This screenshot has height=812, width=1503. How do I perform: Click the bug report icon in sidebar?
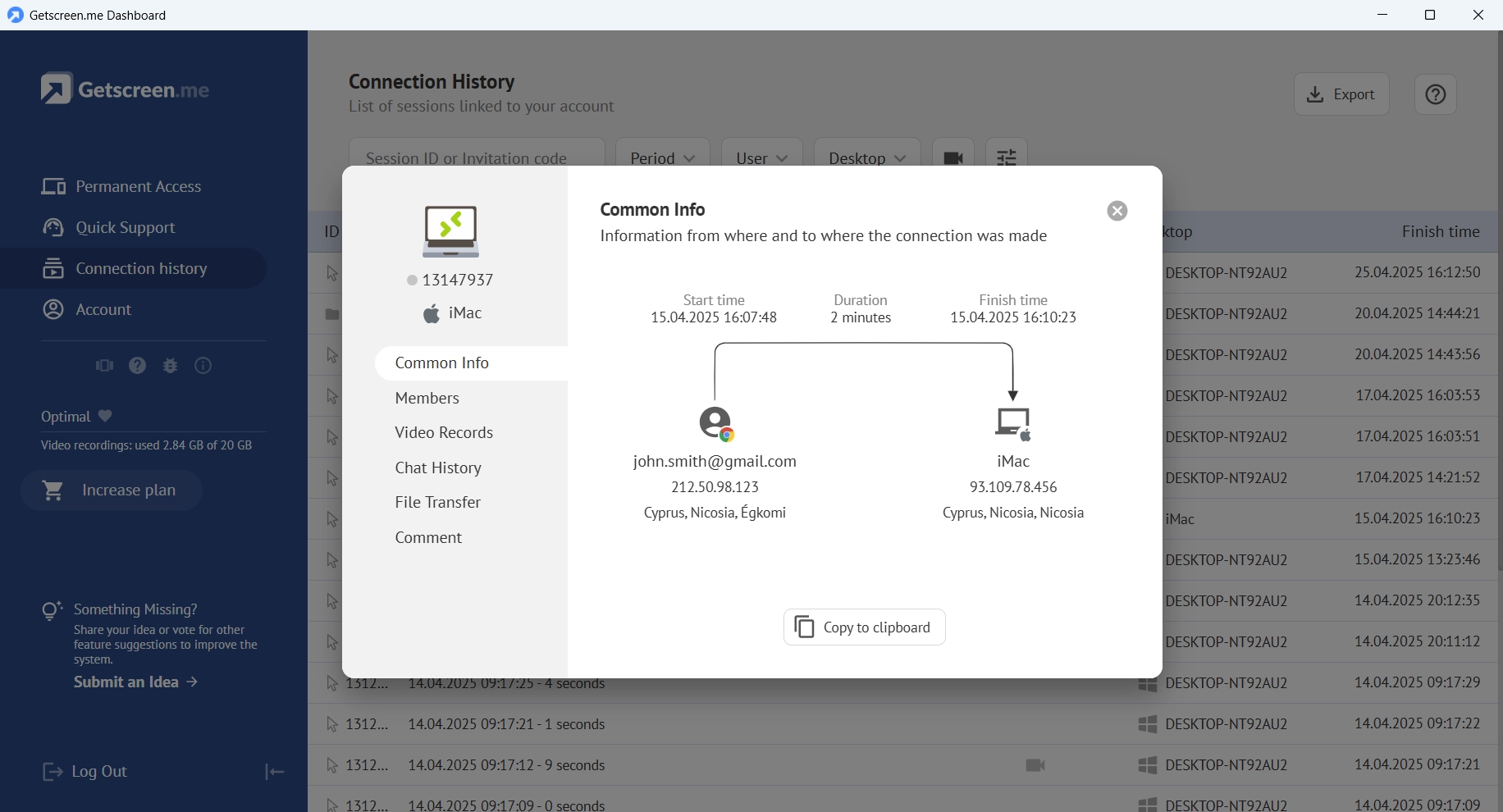point(171,366)
